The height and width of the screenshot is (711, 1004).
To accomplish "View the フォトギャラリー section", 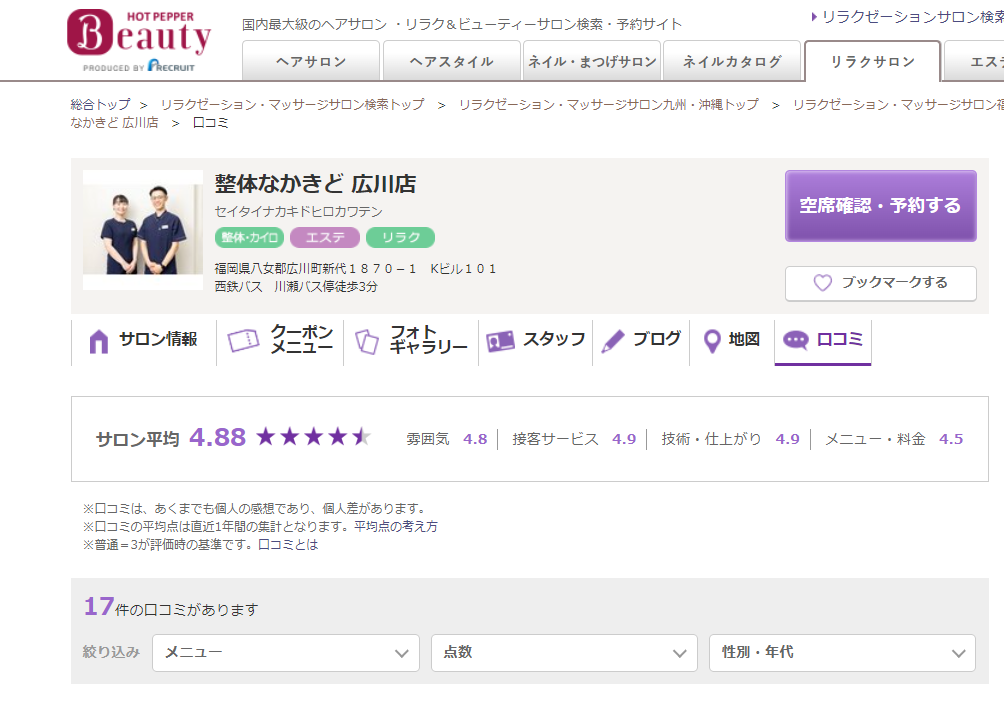I will 411,342.
